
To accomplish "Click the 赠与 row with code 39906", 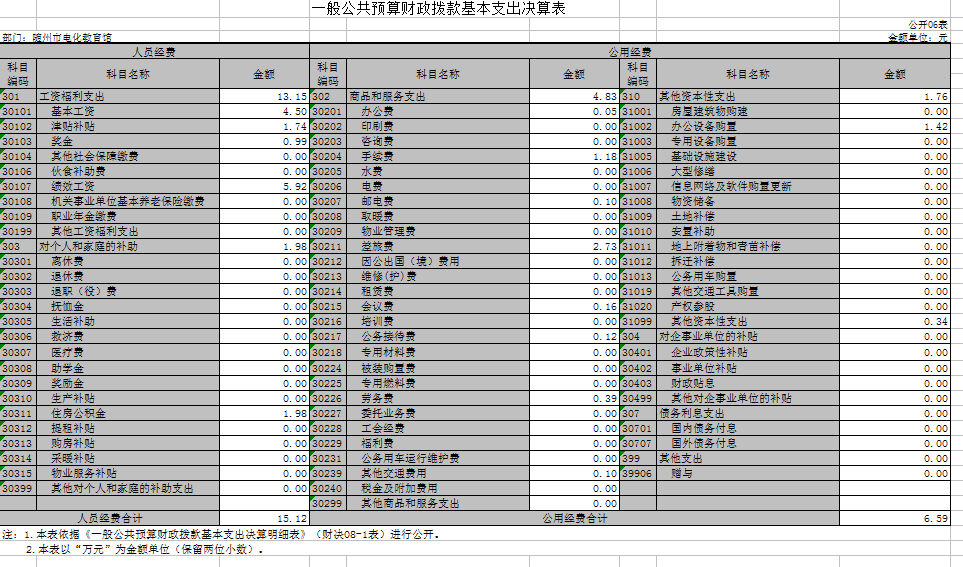I will (x=786, y=474).
